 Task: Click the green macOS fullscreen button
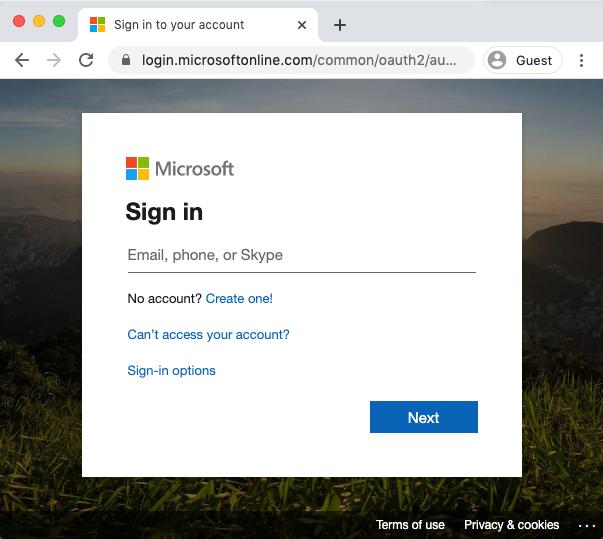coord(59,21)
